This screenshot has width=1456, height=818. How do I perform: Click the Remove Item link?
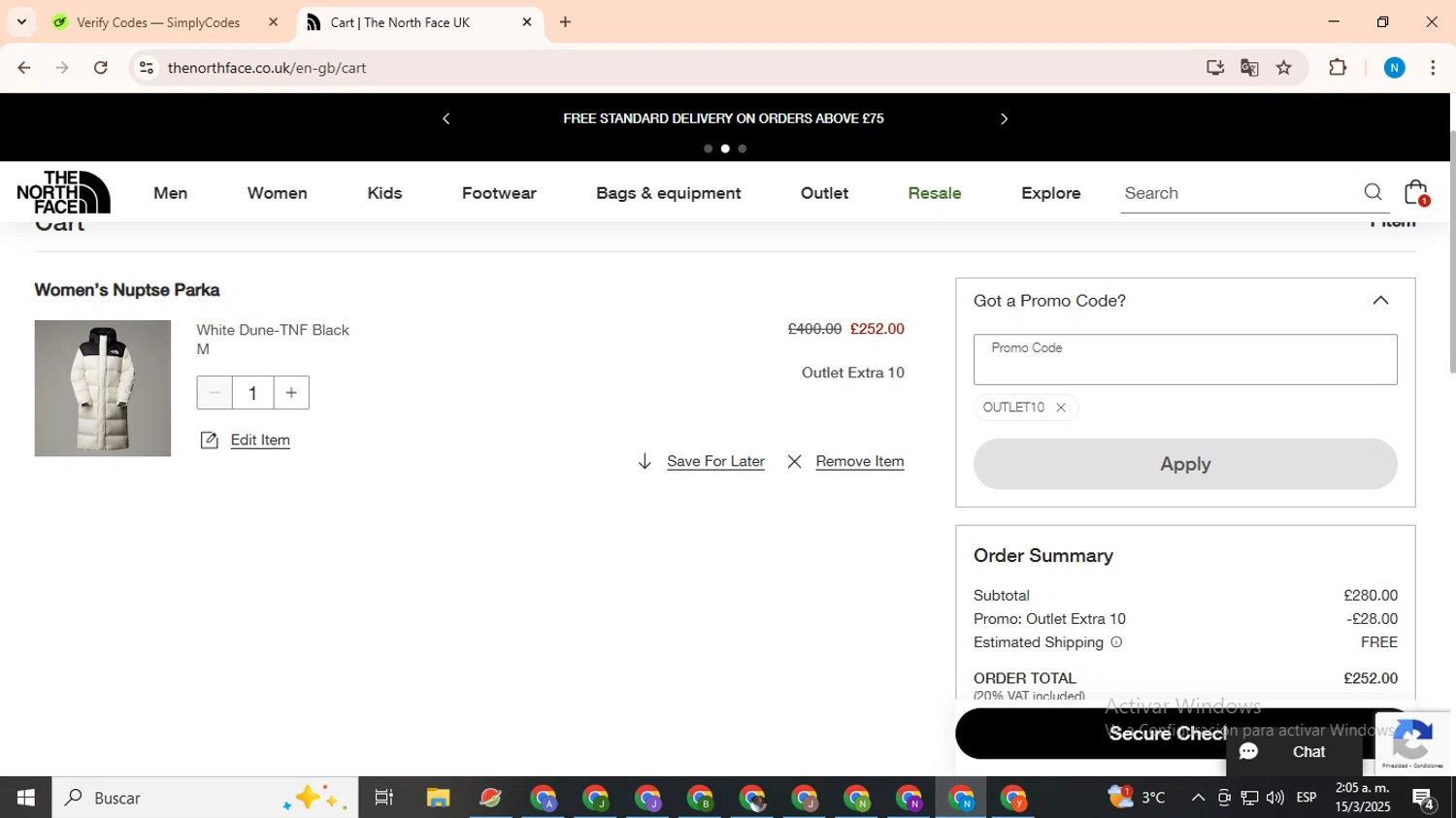[860, 462]
